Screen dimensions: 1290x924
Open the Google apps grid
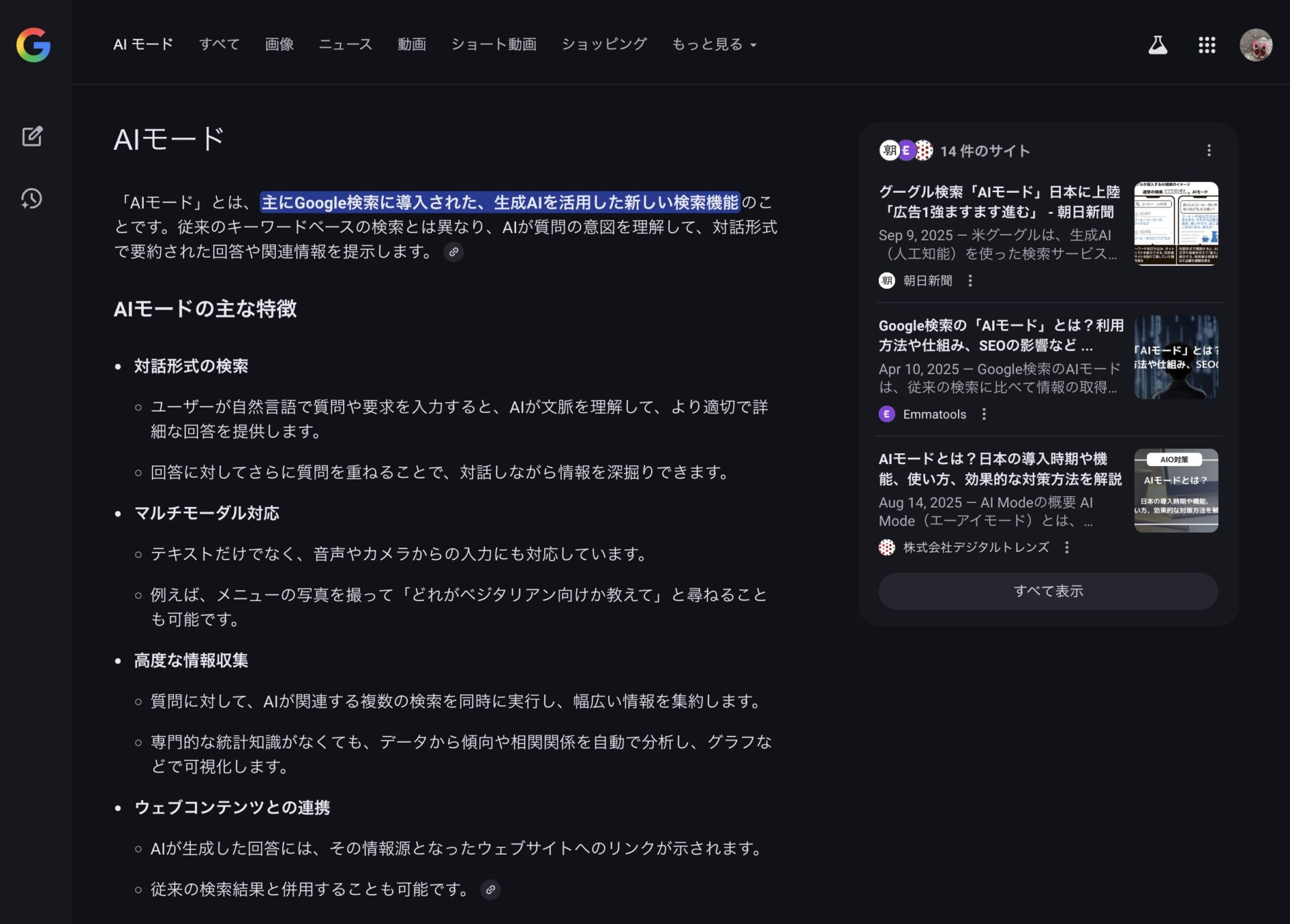(x=1207, y=45)
